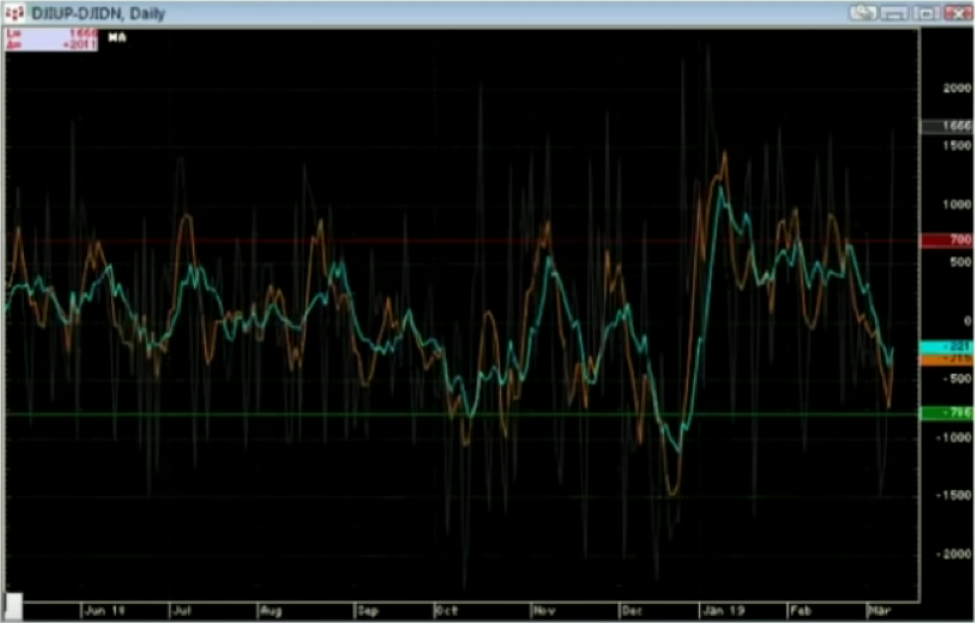The image size is (975, 623).
Task: Click the cyan moving average value tag
Action: 946,346
